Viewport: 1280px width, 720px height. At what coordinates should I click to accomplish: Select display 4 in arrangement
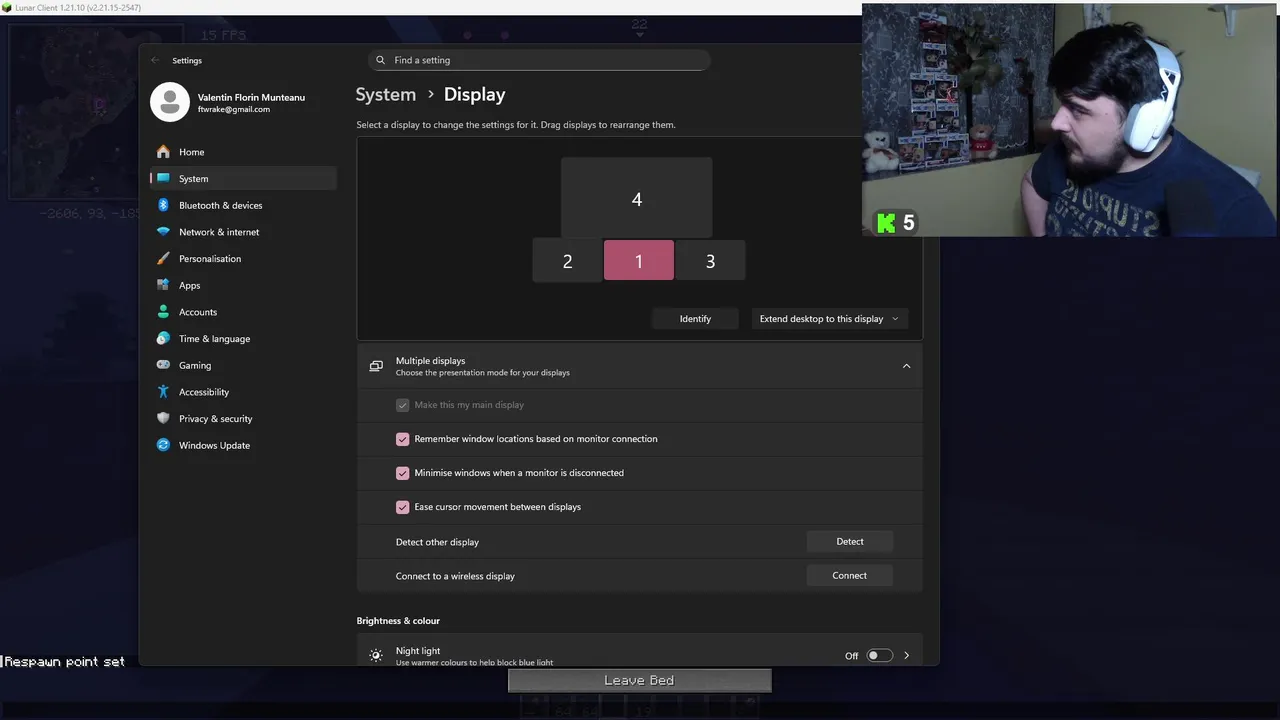click(636, 199)
